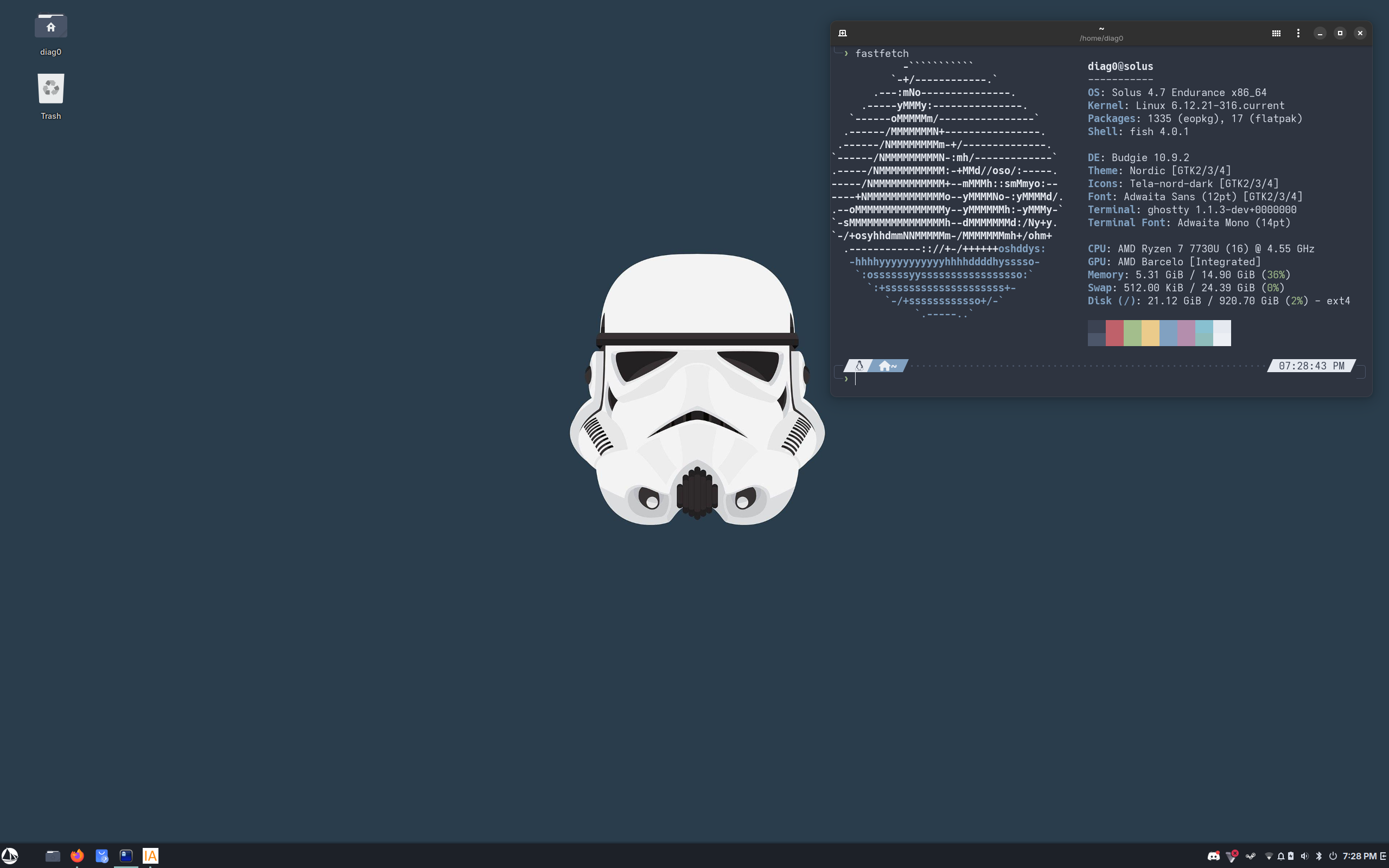Open the Solus Budgie application menu
This screenshot has width=1389, height=868.
point(10,856)
